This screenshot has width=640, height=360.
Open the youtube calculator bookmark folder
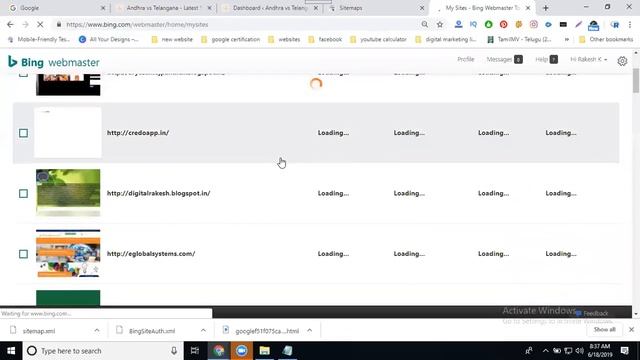pos(378,39)
